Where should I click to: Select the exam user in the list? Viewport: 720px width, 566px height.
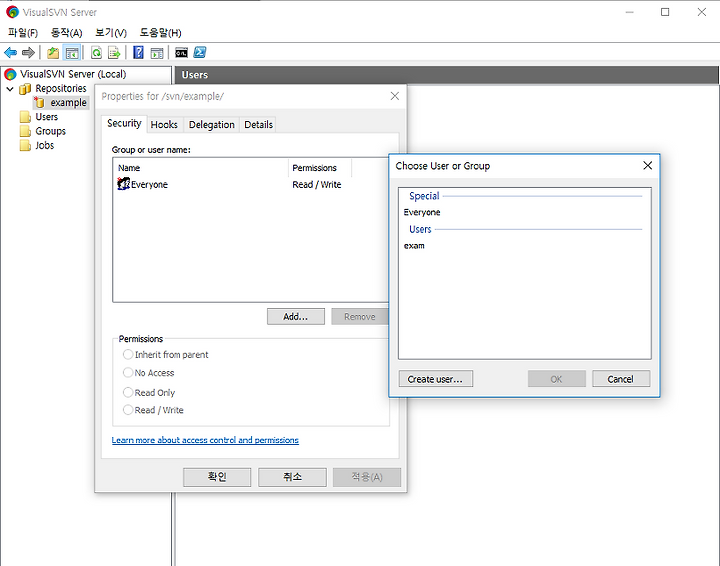414,246
